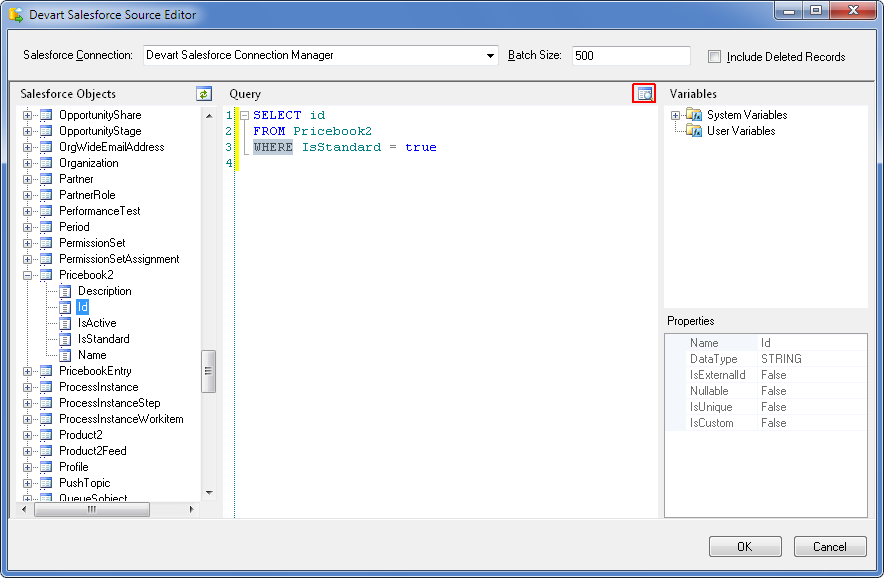Image resolution: width=884 pixels, height=578 pixels.
Task: Click the Devart app icon in title bar
Action: click(16, 15)
